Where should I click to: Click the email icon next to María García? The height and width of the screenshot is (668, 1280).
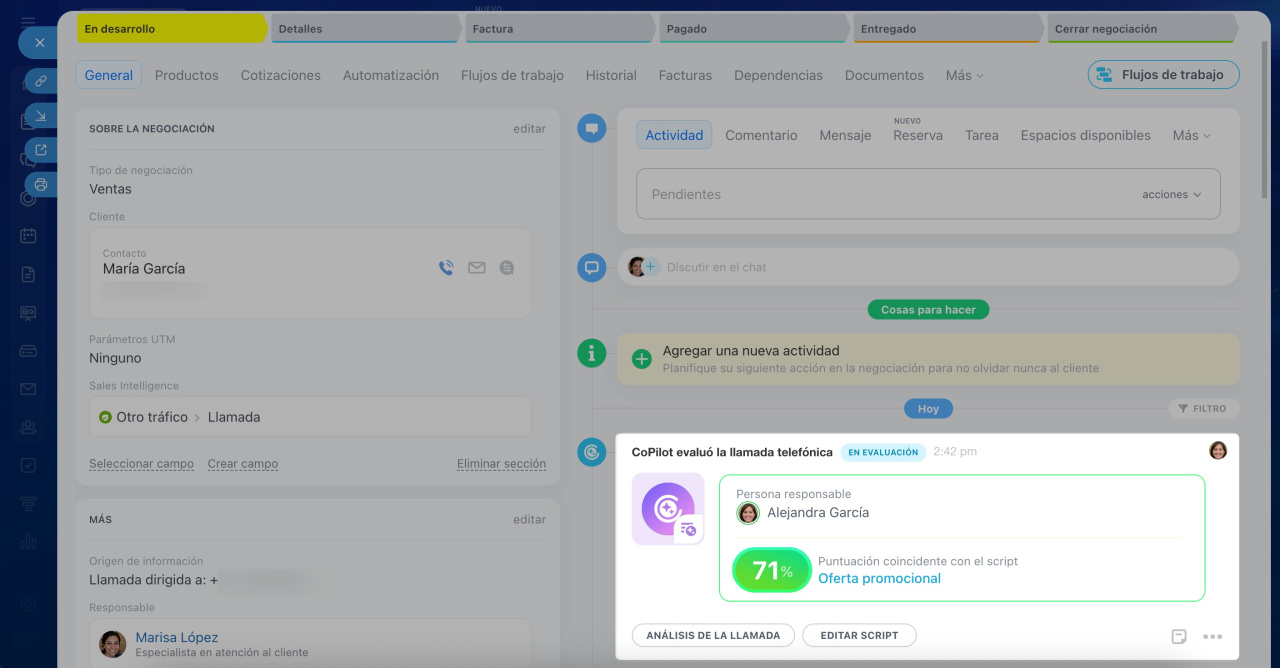(x=477, y=268)
